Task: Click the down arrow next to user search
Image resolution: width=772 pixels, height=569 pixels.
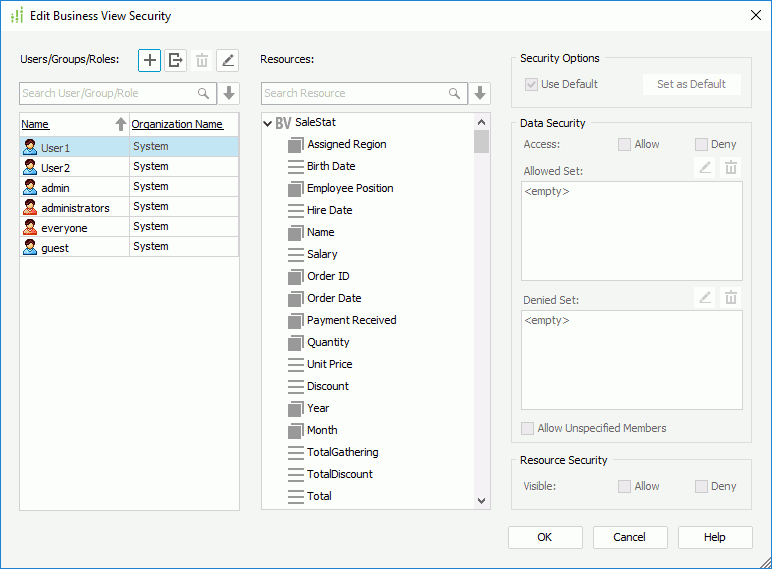Action: click(229, 93)
